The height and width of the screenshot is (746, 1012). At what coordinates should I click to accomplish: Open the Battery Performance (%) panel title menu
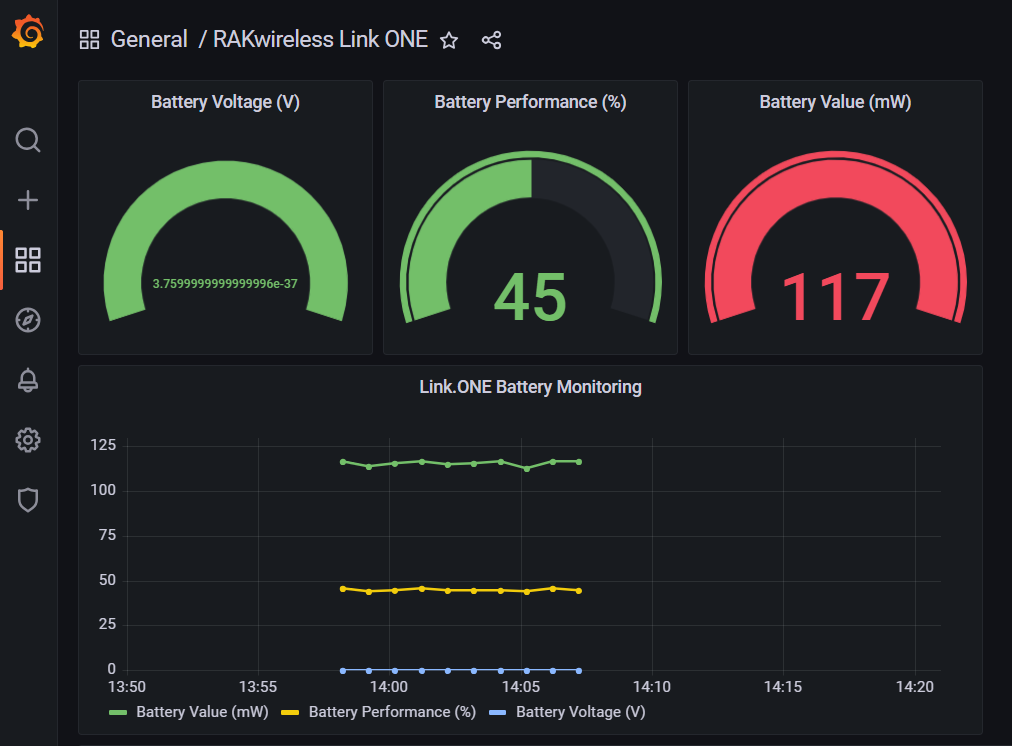(530, 102)
